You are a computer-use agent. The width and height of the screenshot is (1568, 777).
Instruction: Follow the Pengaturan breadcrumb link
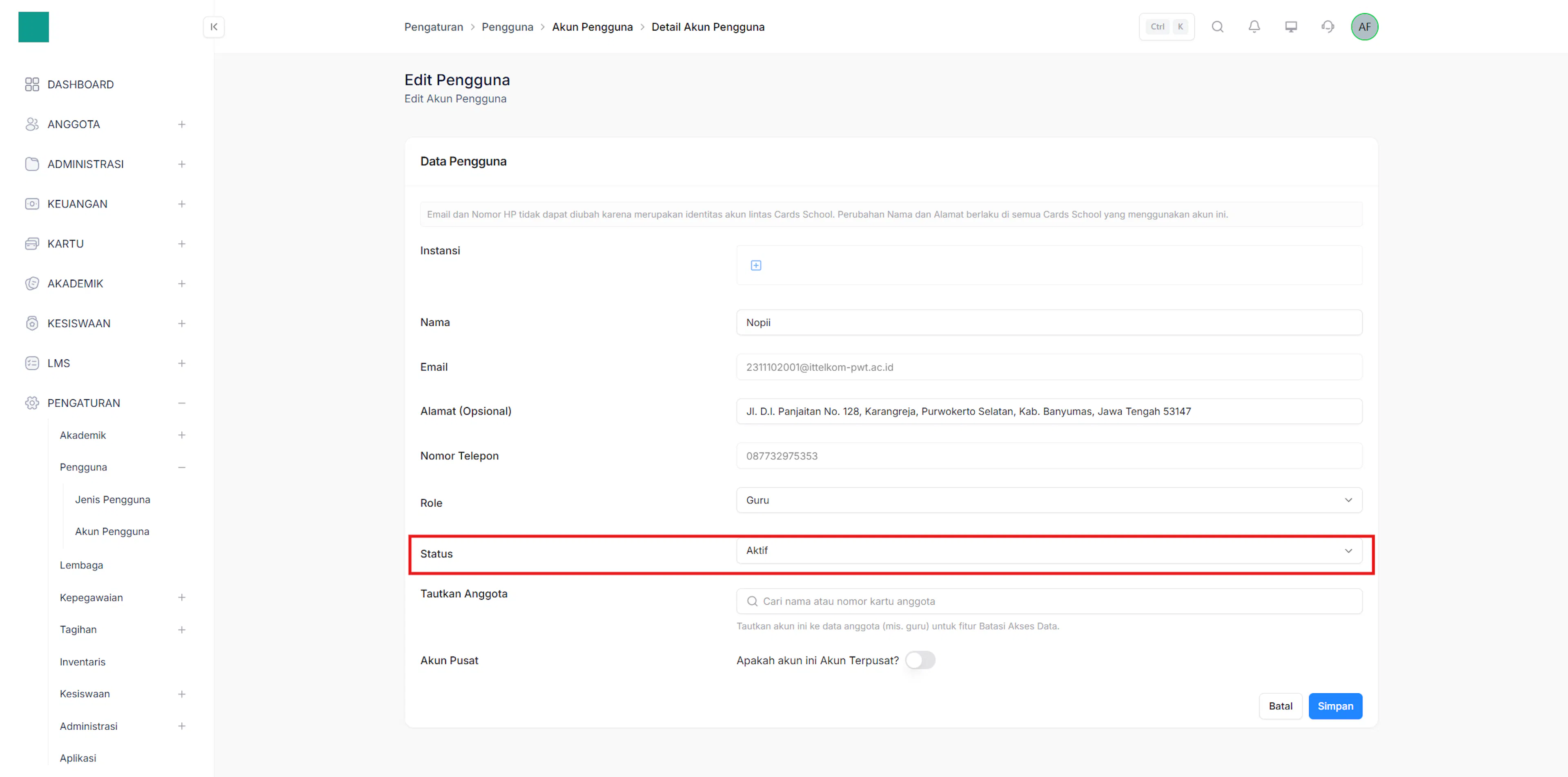click(x=433, y=27)
